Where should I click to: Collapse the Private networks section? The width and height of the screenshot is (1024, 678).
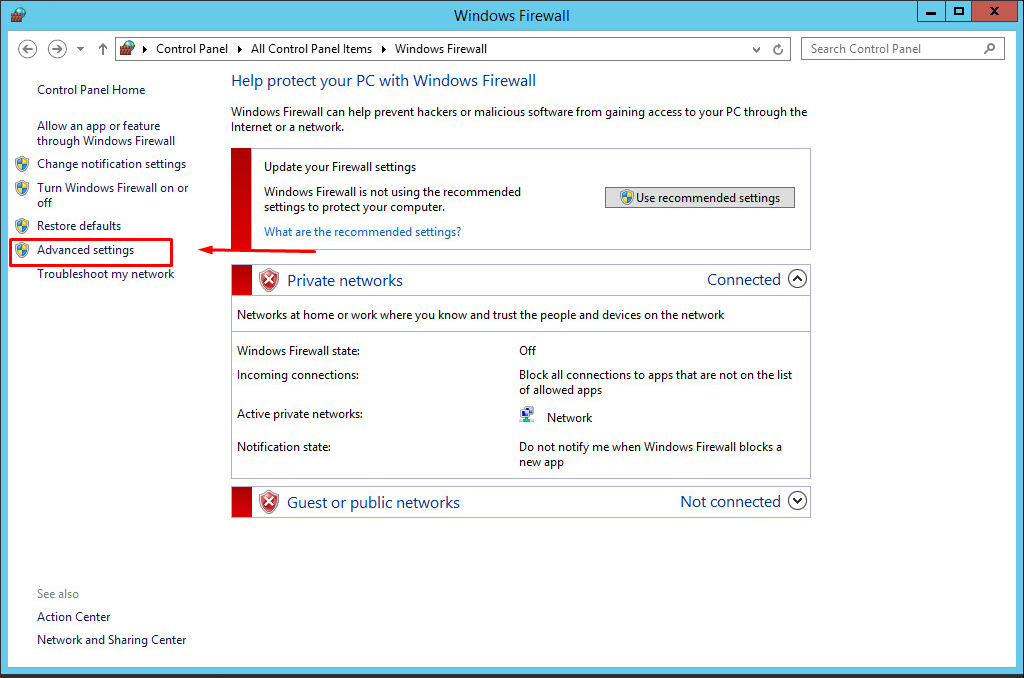[x=797, y=279]
